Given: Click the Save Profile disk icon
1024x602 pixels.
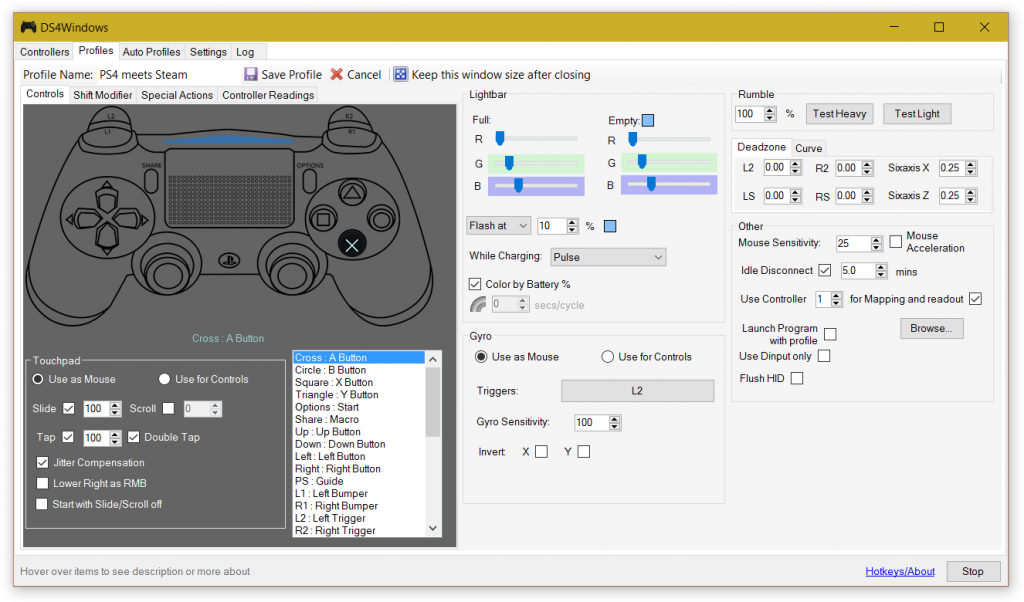Looking at the screenshot, I should pos(249,74).
